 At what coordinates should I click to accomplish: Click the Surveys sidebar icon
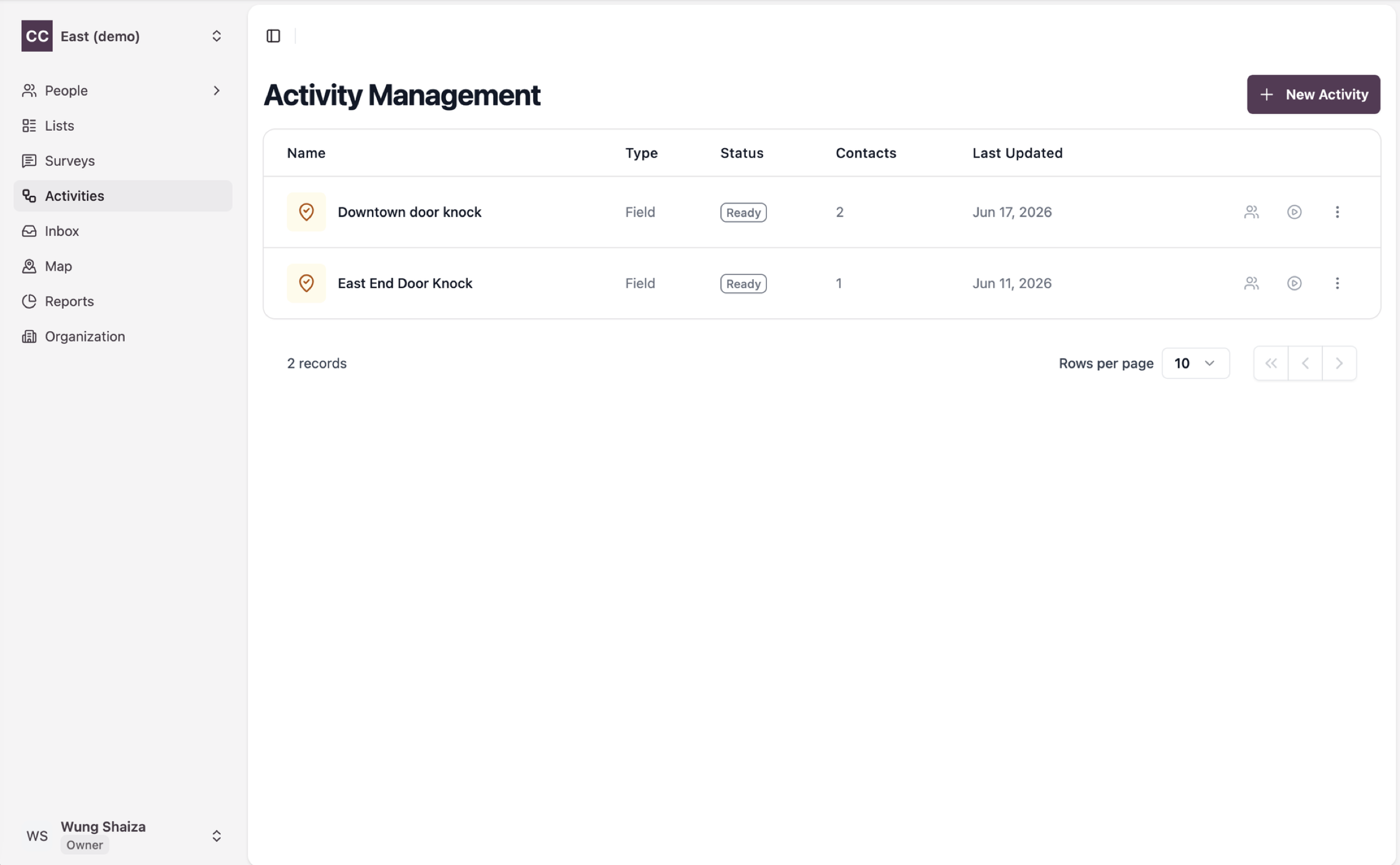click(x=29, y=160)
